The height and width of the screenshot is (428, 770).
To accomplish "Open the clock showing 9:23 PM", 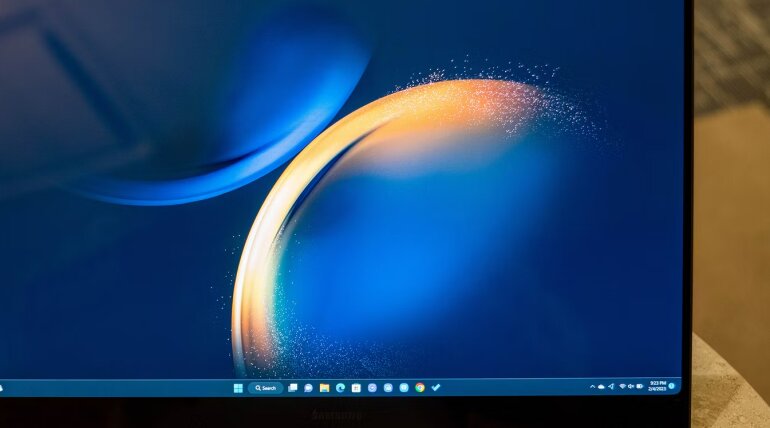I will coord(657,386).
